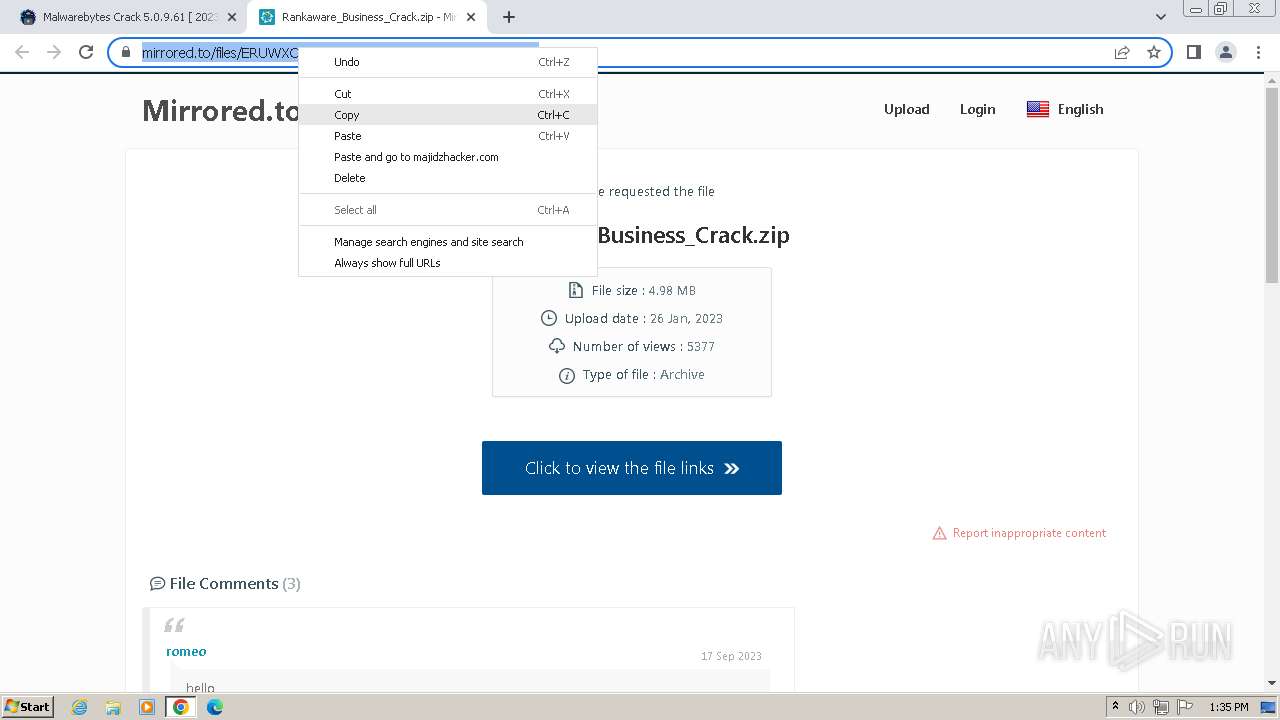Launch Internet Explorer from the taskbar
This screenshot has height=720, width=1280.
point(80,707)
